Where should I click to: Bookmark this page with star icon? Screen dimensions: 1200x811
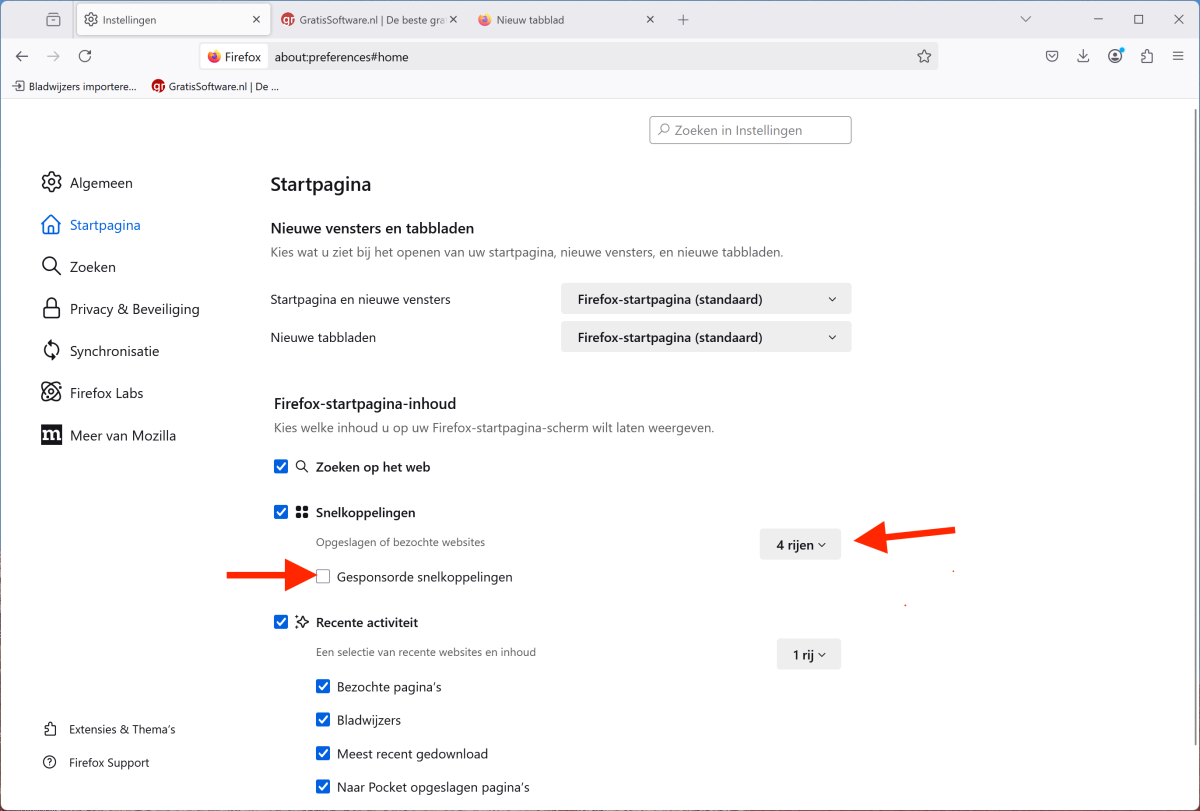[924, 57]
